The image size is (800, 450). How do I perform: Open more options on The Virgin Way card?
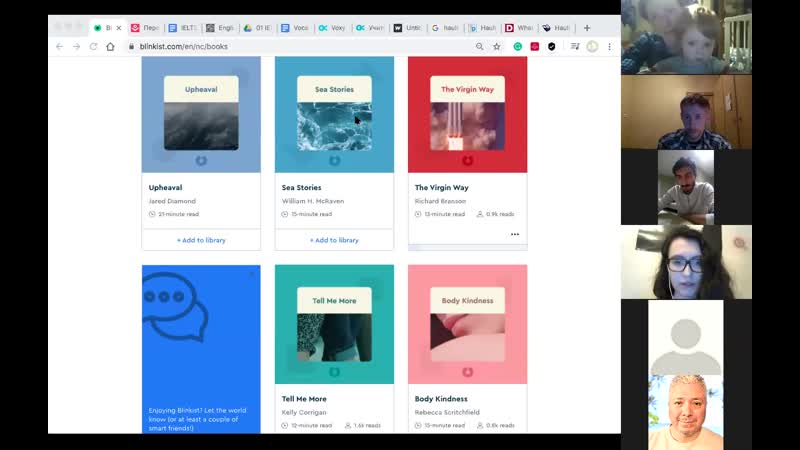(x=515, y=234)
